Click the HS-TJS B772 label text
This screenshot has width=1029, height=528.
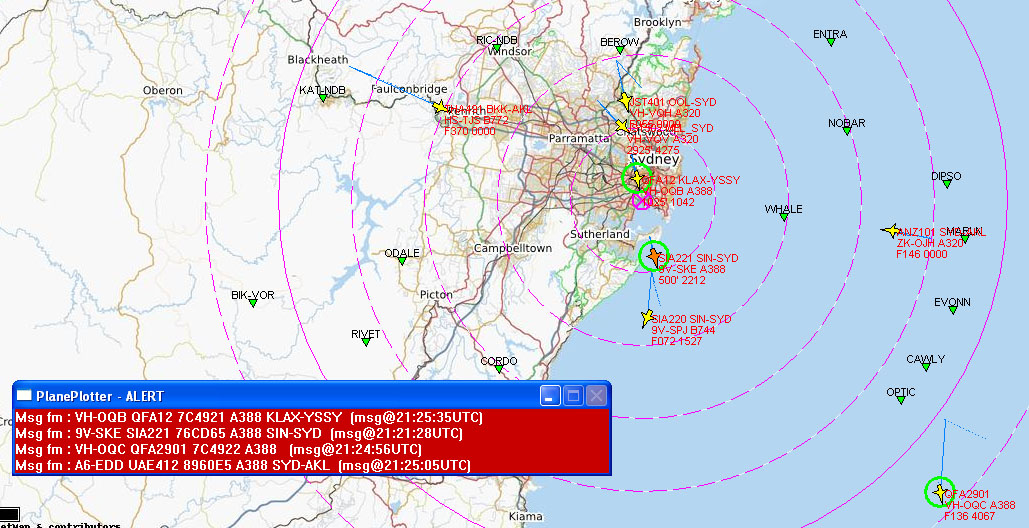click(x=476, y=120)
